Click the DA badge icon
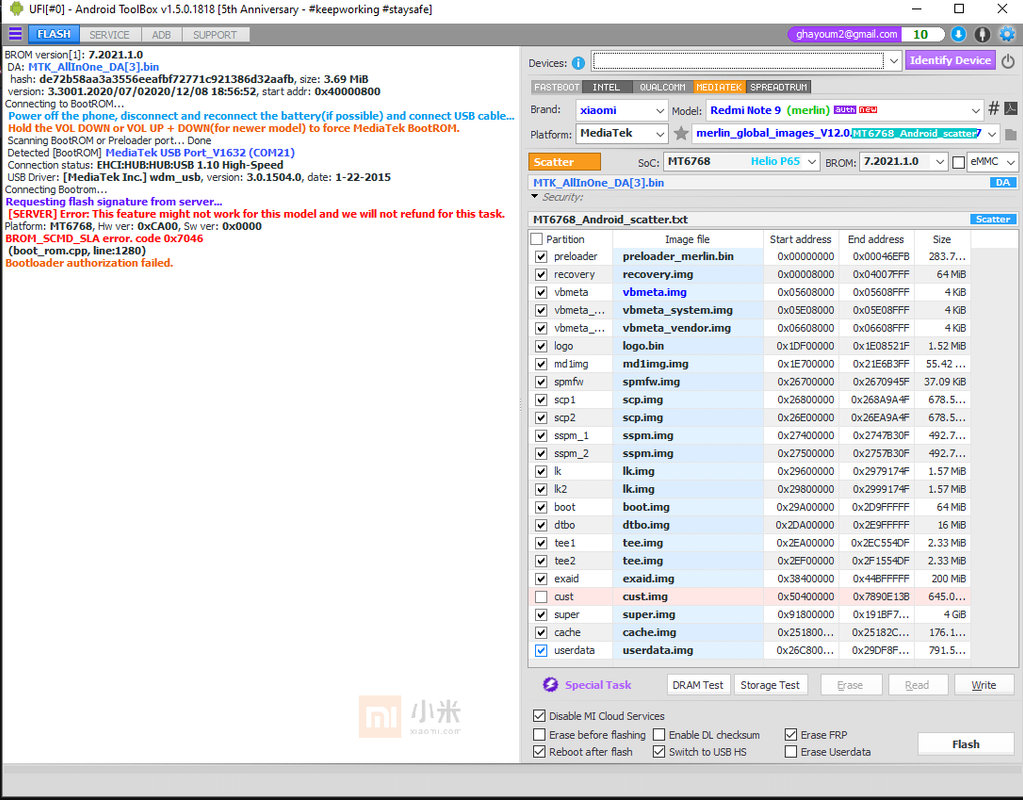 (x=1002, y=183)
